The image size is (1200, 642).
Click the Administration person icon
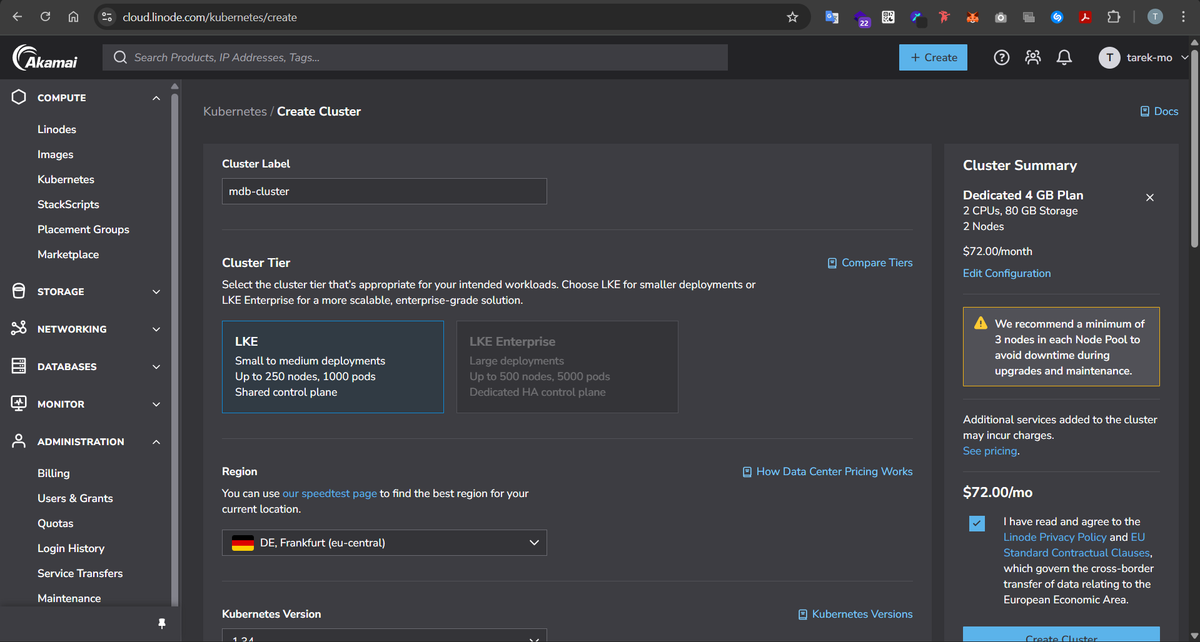pos(19,441)
